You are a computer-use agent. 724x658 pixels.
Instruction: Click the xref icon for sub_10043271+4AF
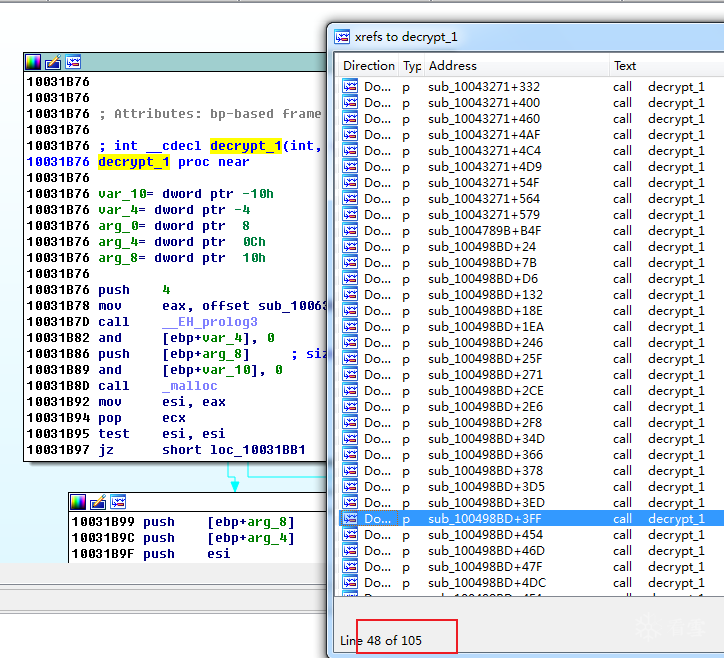(x=350, y=134)
